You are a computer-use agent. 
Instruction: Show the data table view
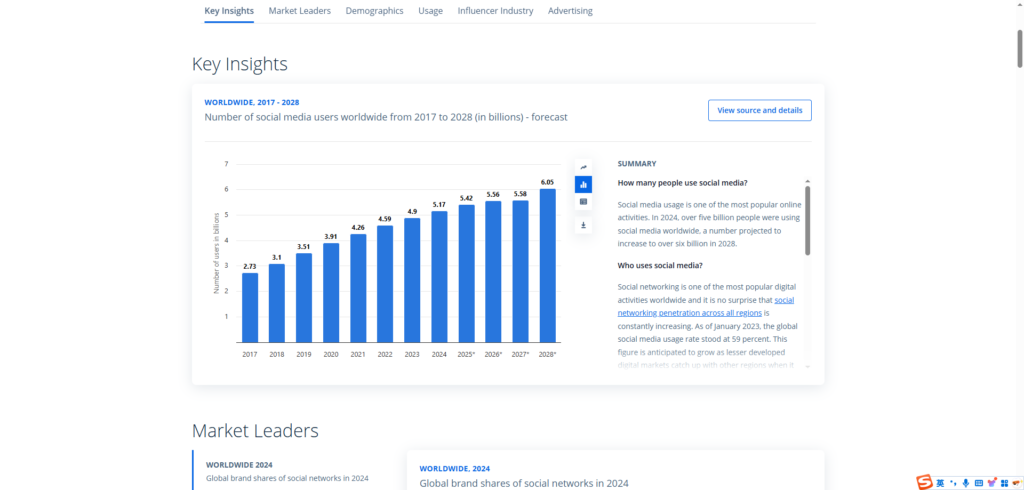pyautogui.click(x=583, y=201)
